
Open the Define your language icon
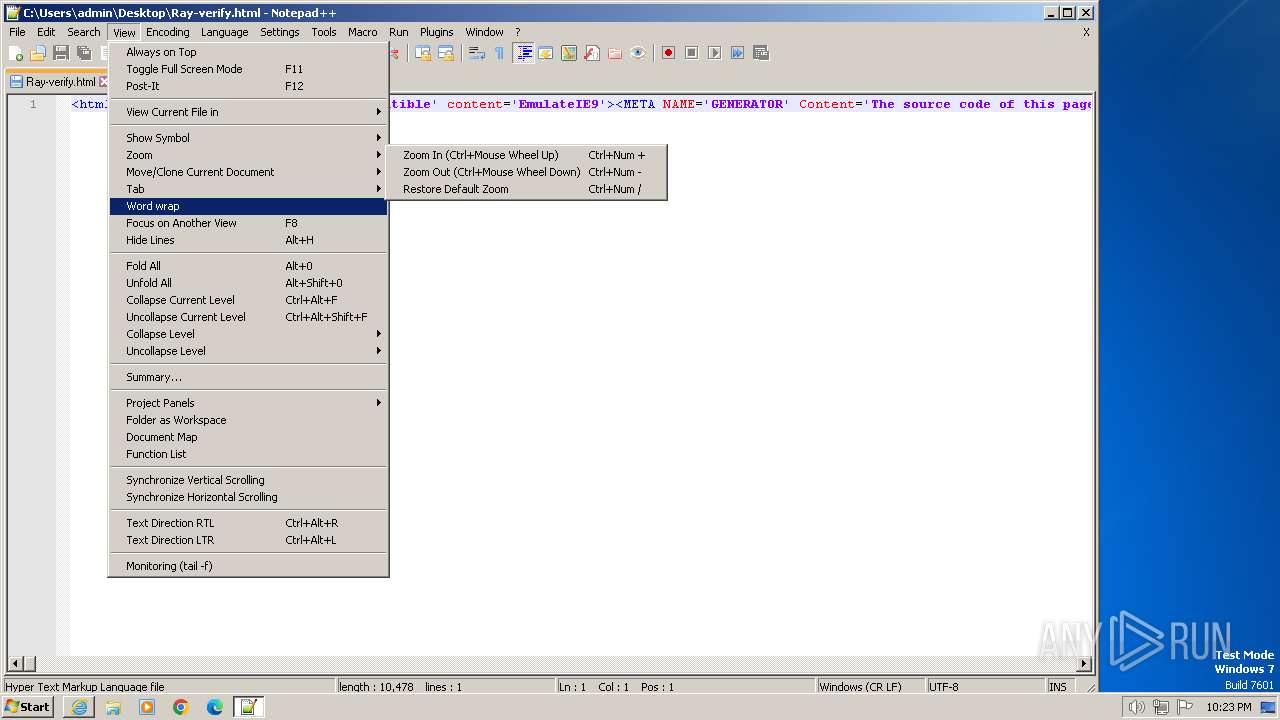(x=546, y=53)
